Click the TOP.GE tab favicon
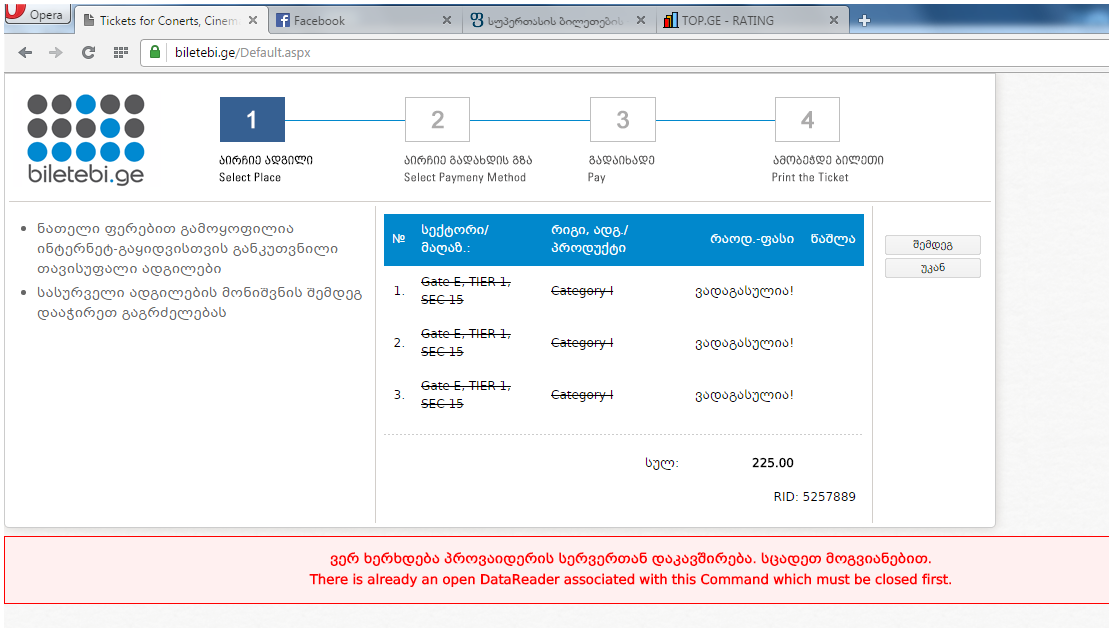The image size is (1109, 628). pos(670,21)
